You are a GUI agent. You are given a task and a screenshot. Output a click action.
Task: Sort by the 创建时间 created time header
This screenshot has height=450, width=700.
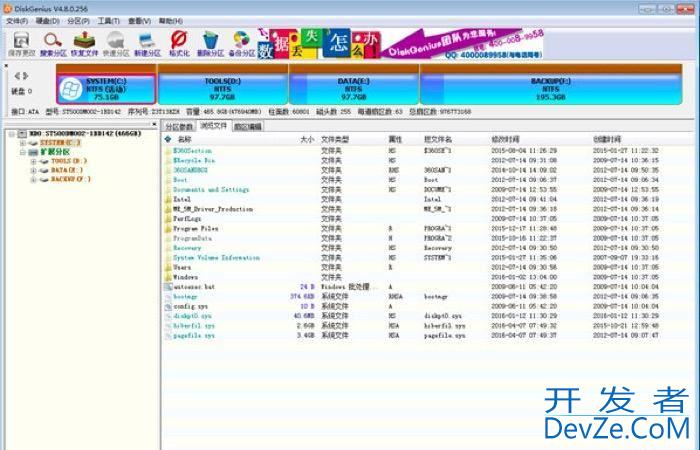(607, 139)
